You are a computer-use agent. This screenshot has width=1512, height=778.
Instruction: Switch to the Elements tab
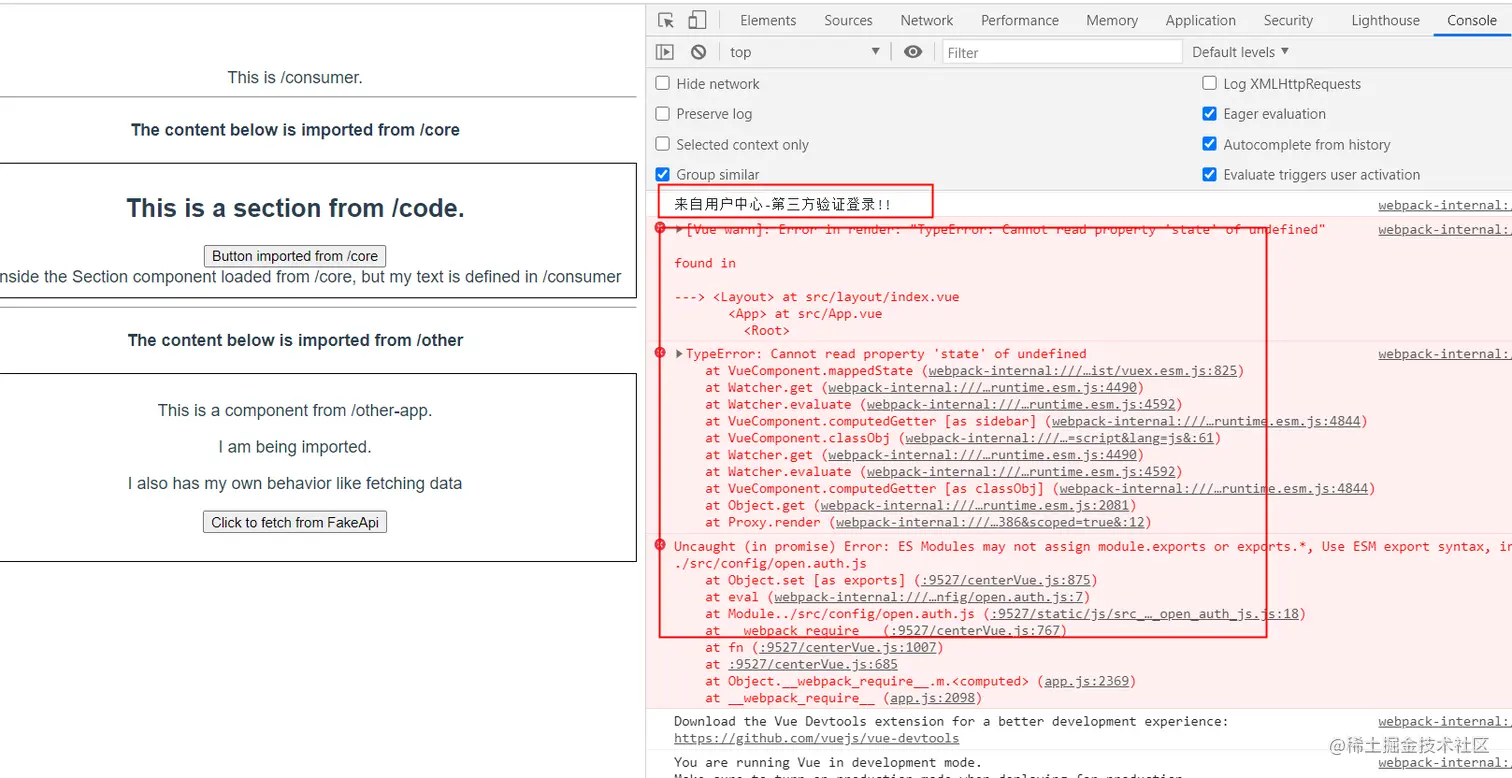point(768,20)
